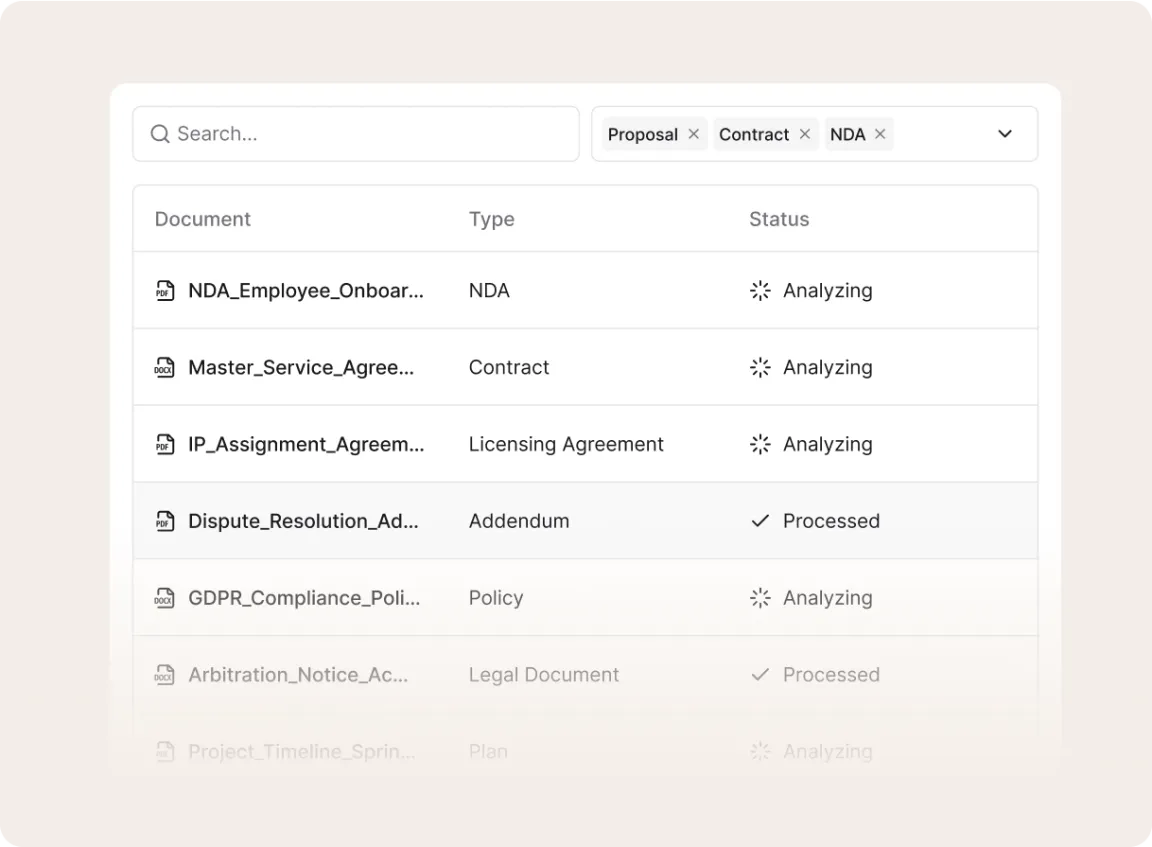Click the magnifying glass search icon
This screenshot has height=847, width=1152.
159,133
